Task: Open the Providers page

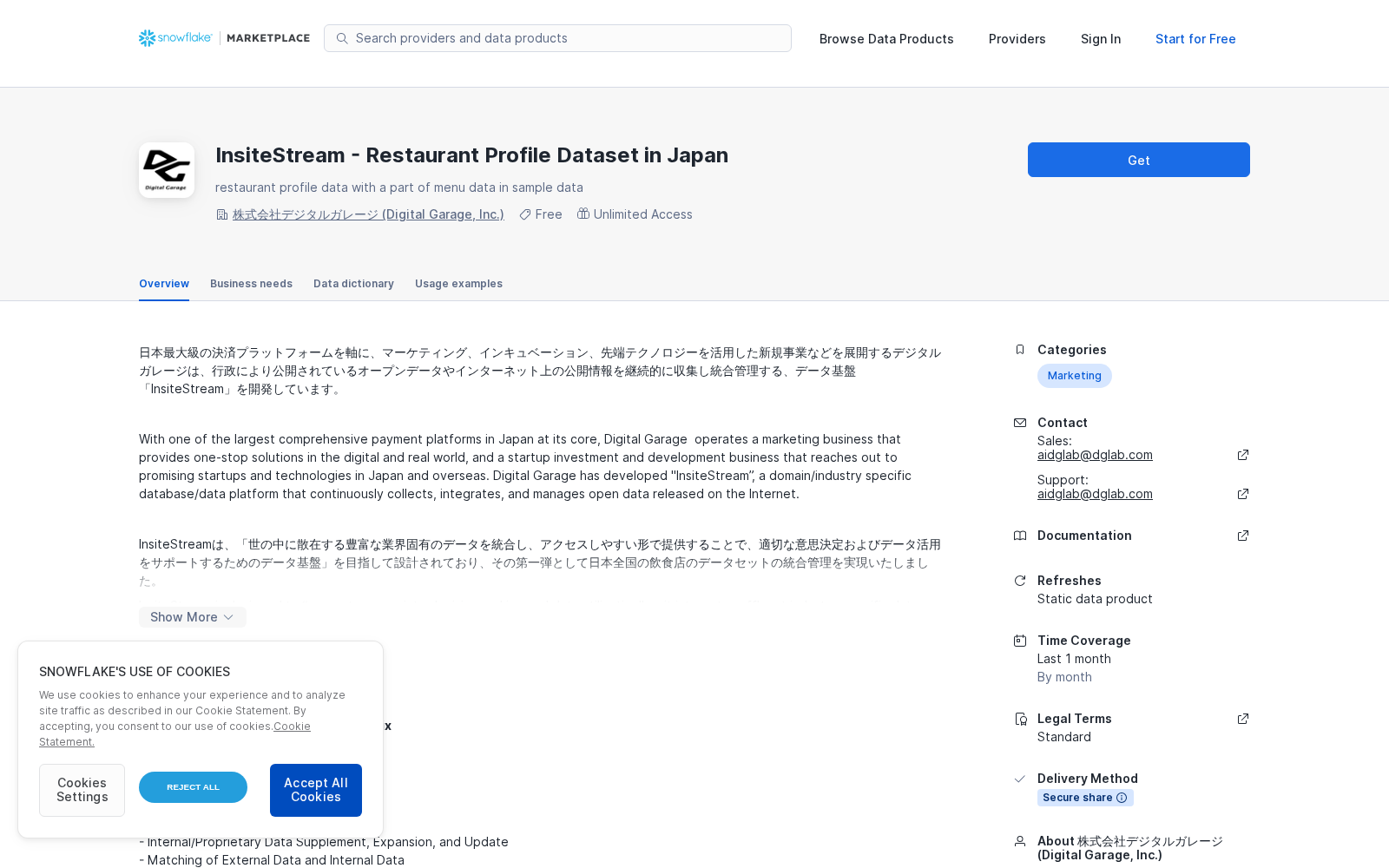Action: (x=1017, y=39)
